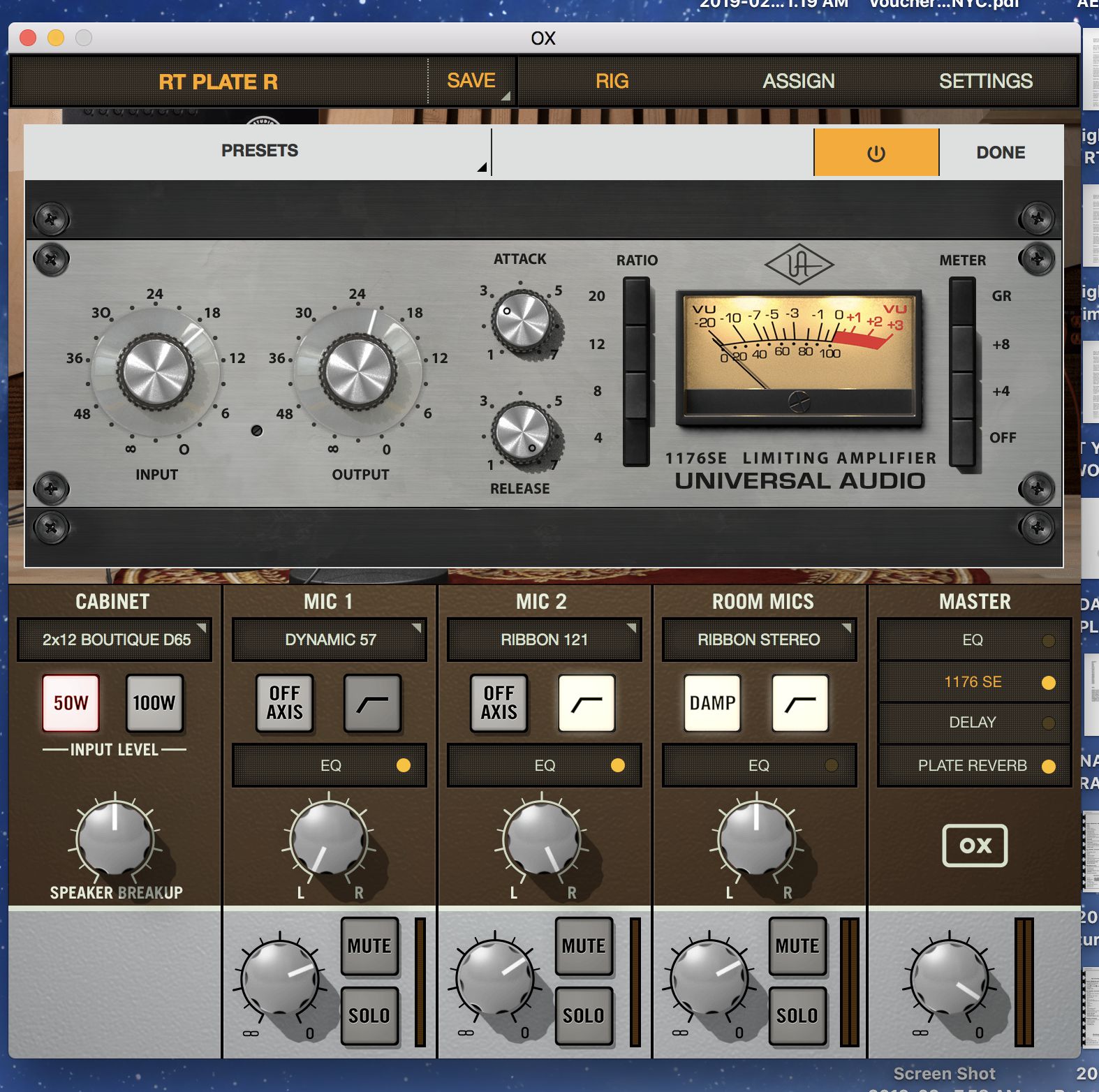This screenshot has height=1092, width=1099.
Task: Adjust Mic 2 level knob
Action: click(x=495, y=977)
